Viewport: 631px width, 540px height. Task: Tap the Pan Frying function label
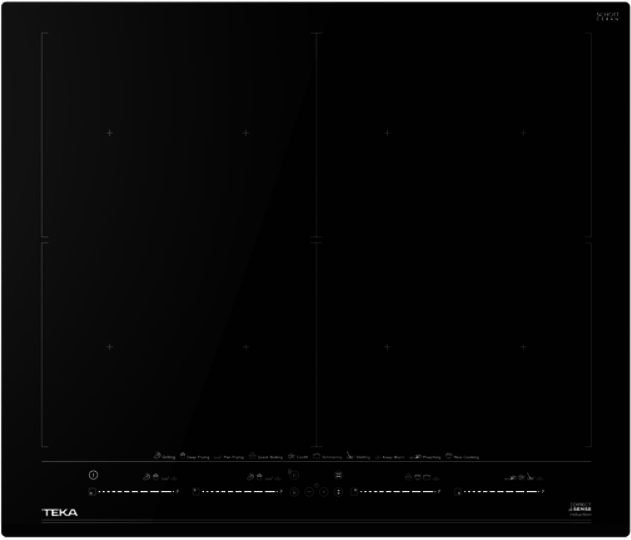coord(232,457)
